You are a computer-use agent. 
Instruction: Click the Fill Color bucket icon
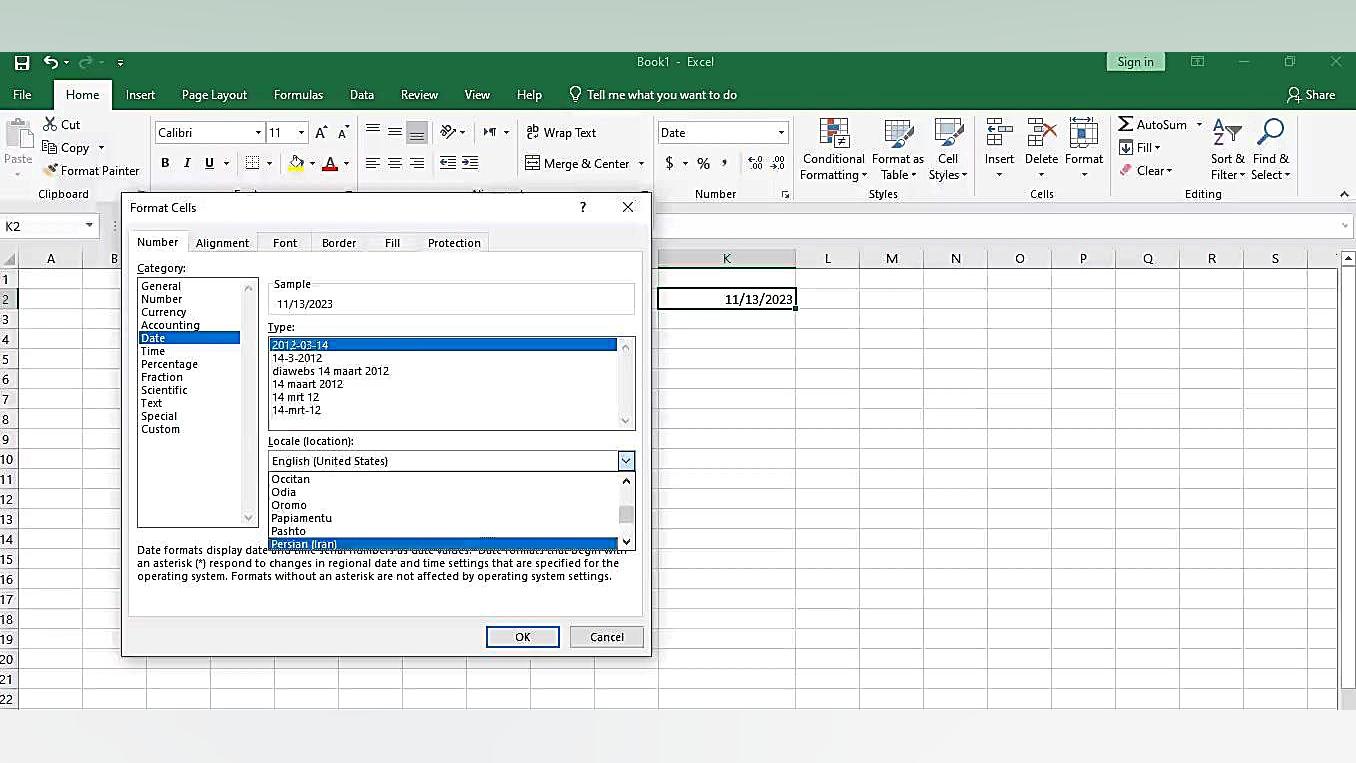coord(296,163)
